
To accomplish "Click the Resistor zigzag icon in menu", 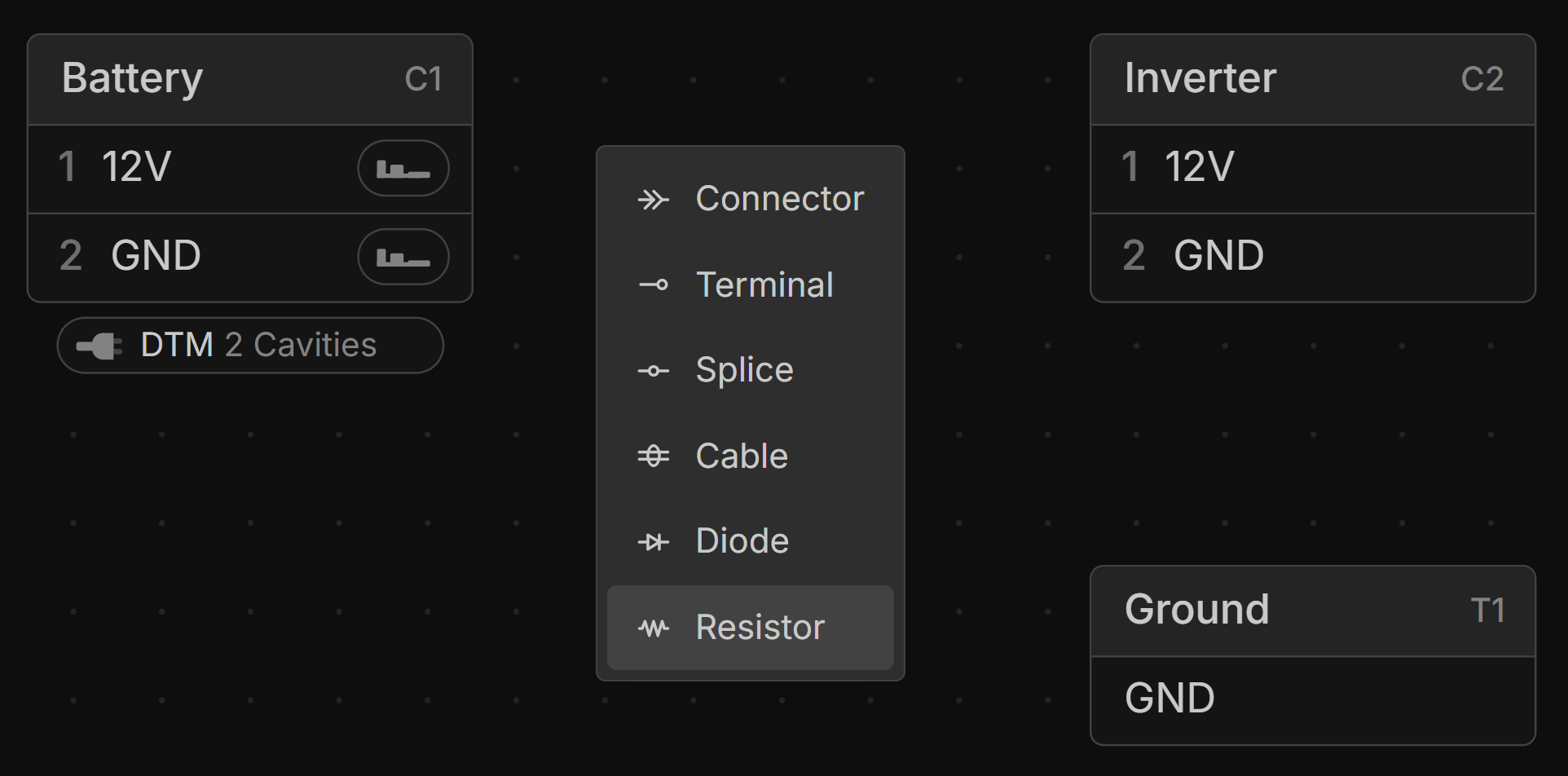I will click(653, 628).
